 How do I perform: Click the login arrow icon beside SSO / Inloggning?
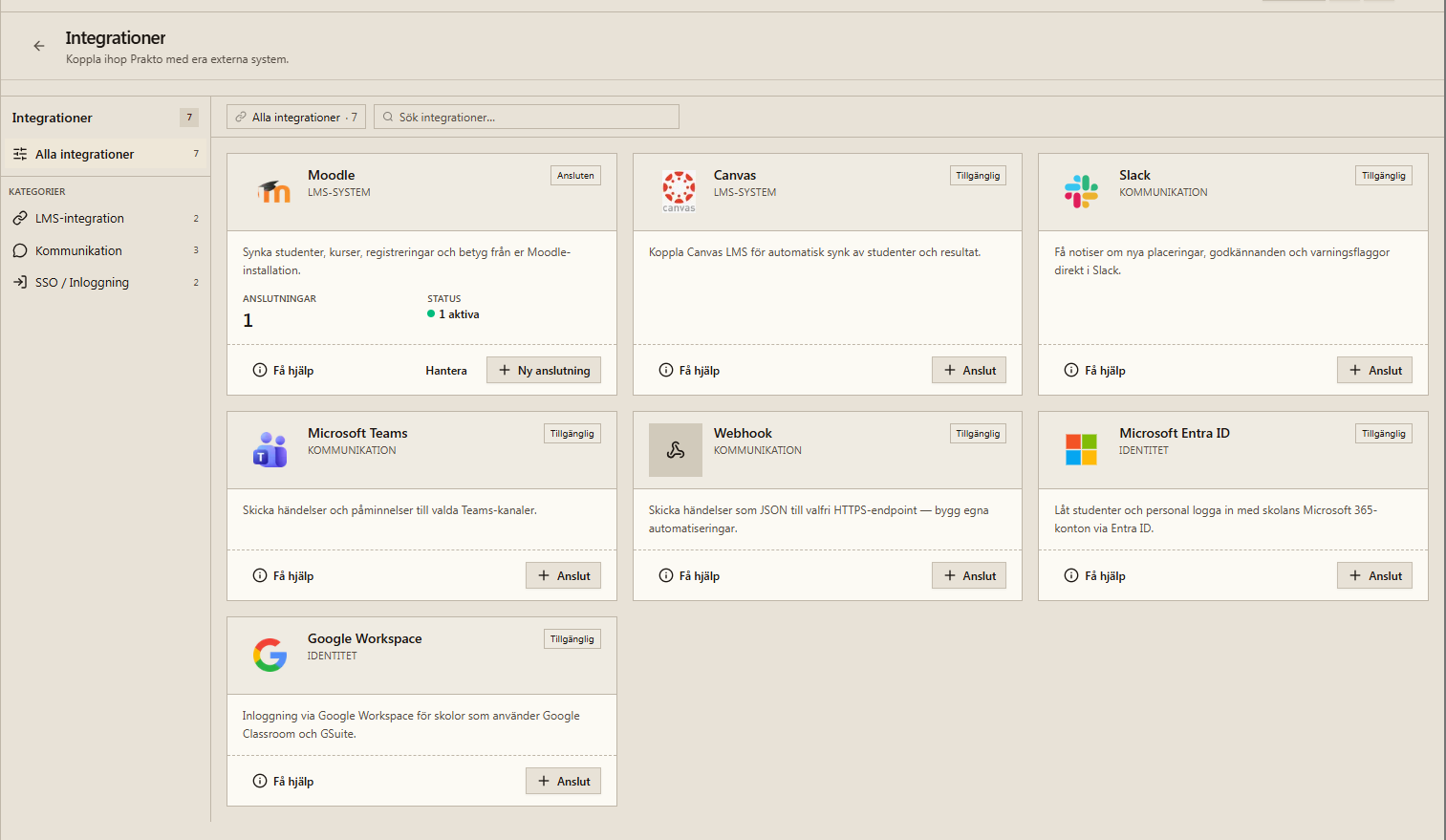20,282
